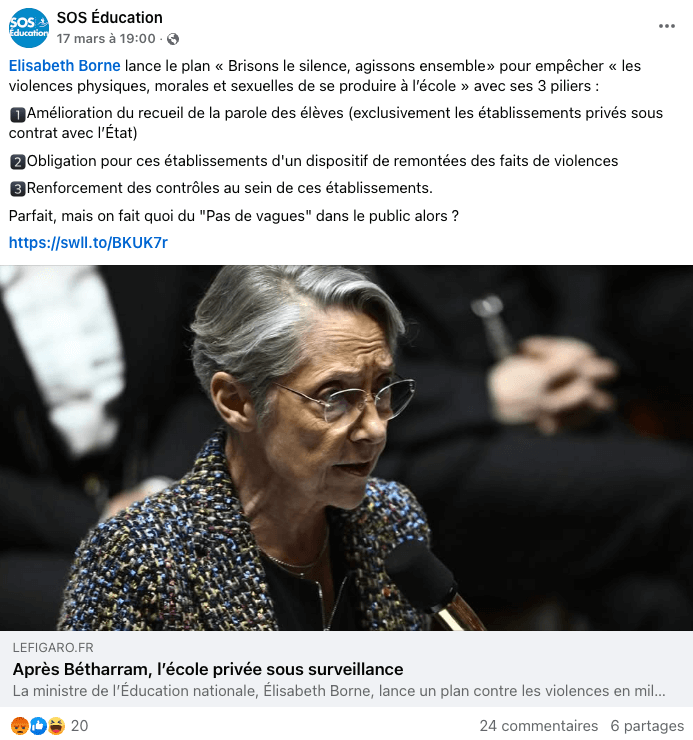Image resolution: width=693 pixels, height=740 pixels.
Task: View the 6 partages list
Action: [x=647, y=726]
